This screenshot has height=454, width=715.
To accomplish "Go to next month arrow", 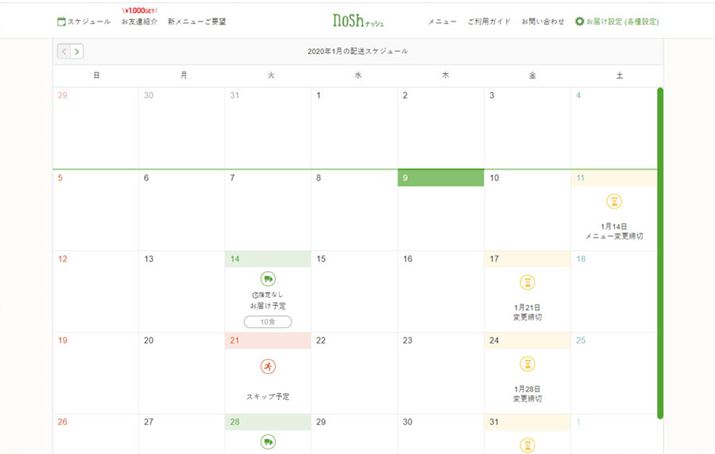I will (77, 52).
